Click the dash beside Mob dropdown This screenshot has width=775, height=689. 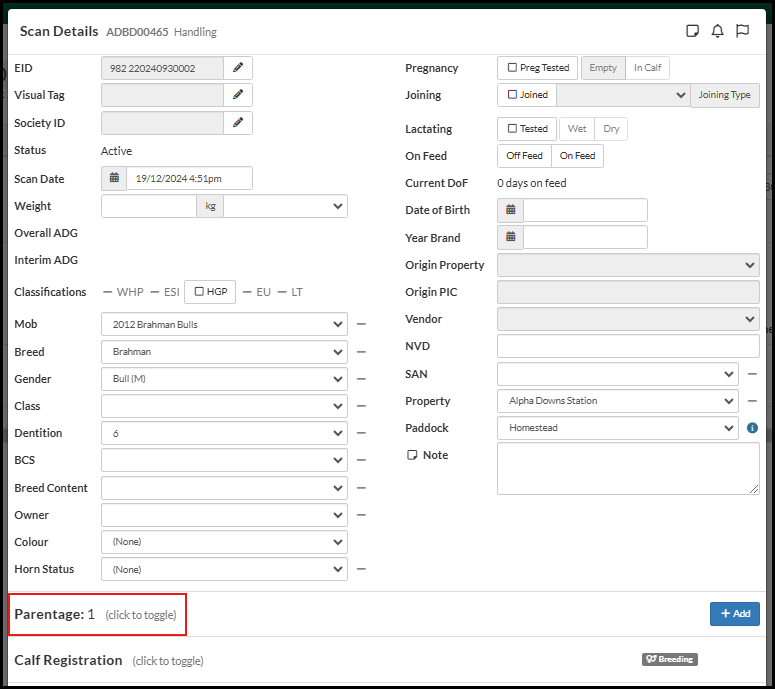click(361, 324)
